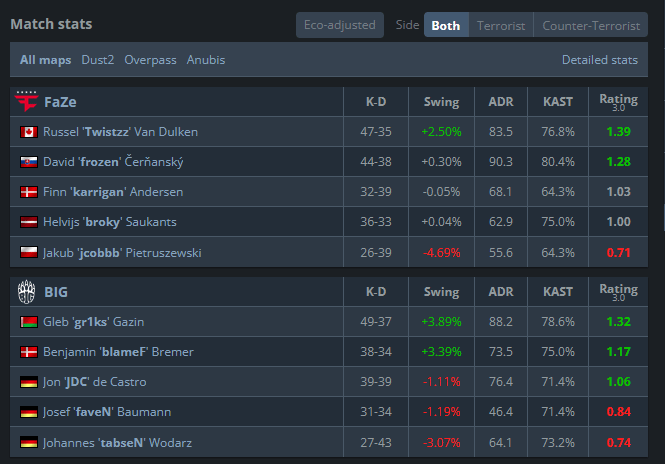Click the Slovak flag beside frozen
665x464 pixels.
28,162
